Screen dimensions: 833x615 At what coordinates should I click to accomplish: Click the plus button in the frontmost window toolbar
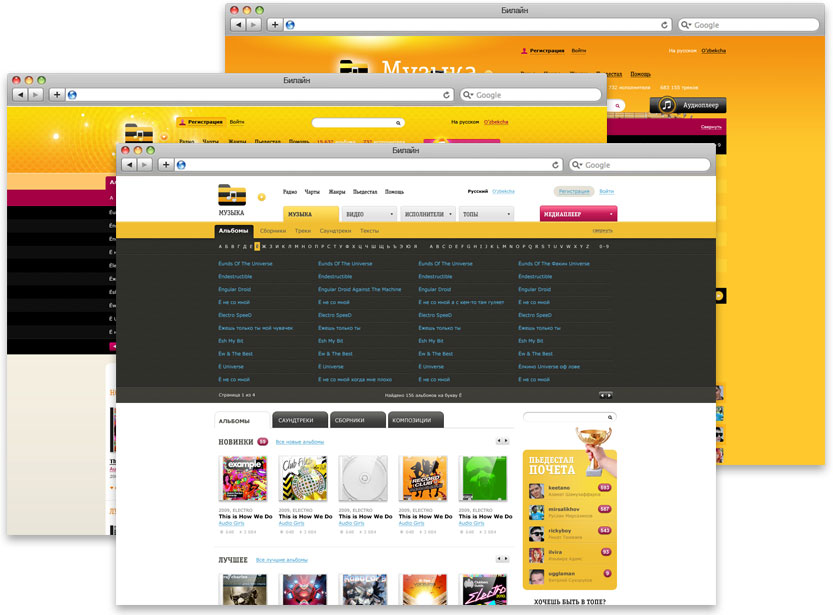[x=166, y=165]
